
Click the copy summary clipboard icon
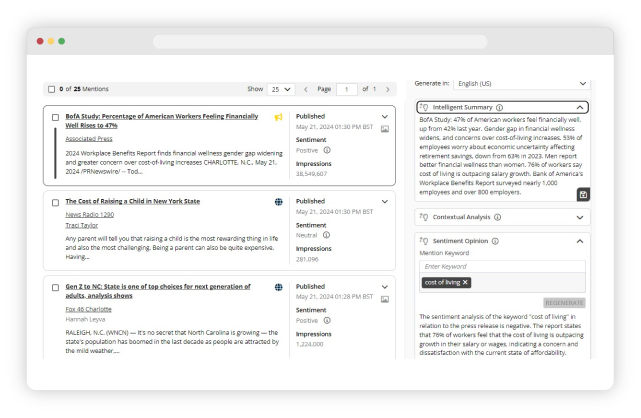click(583, 194)
